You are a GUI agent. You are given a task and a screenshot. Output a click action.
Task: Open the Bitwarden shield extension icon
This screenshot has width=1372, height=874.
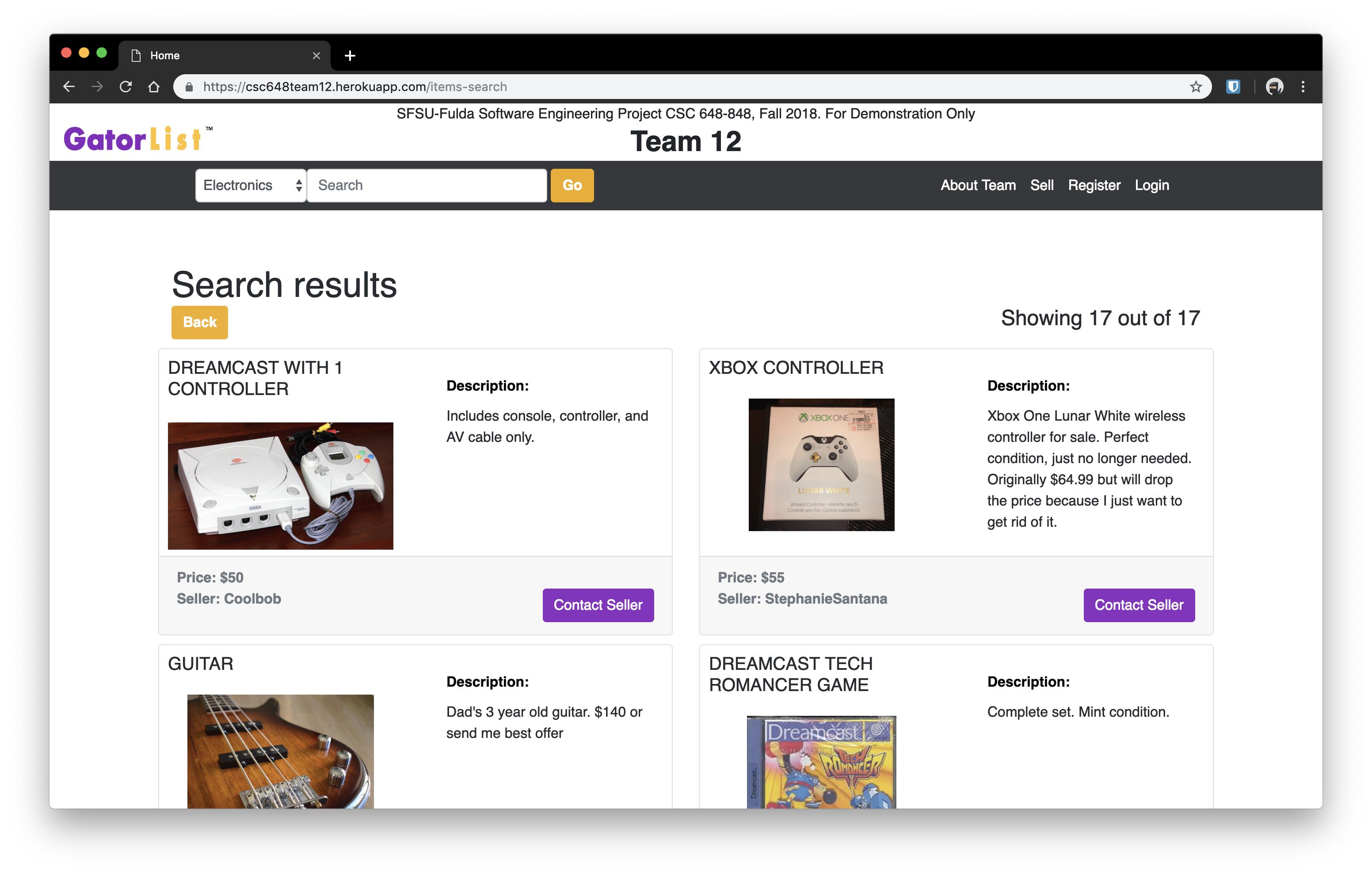click(x=1233, y=87)
